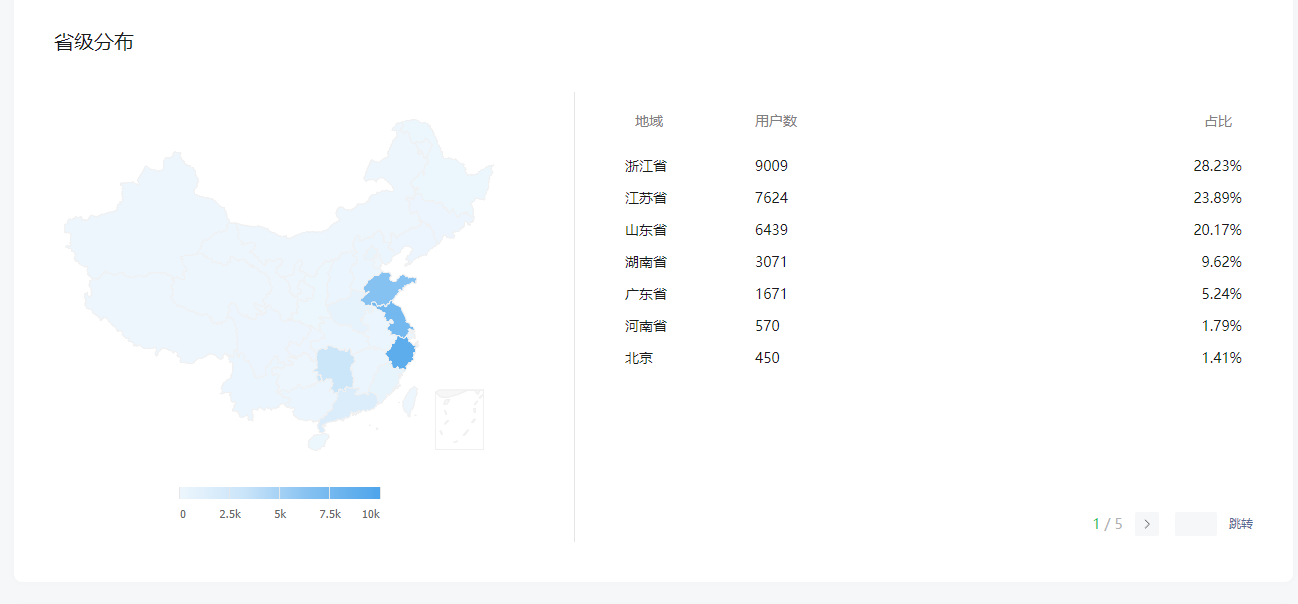Click percentage 1.79%

point(1221,326)
